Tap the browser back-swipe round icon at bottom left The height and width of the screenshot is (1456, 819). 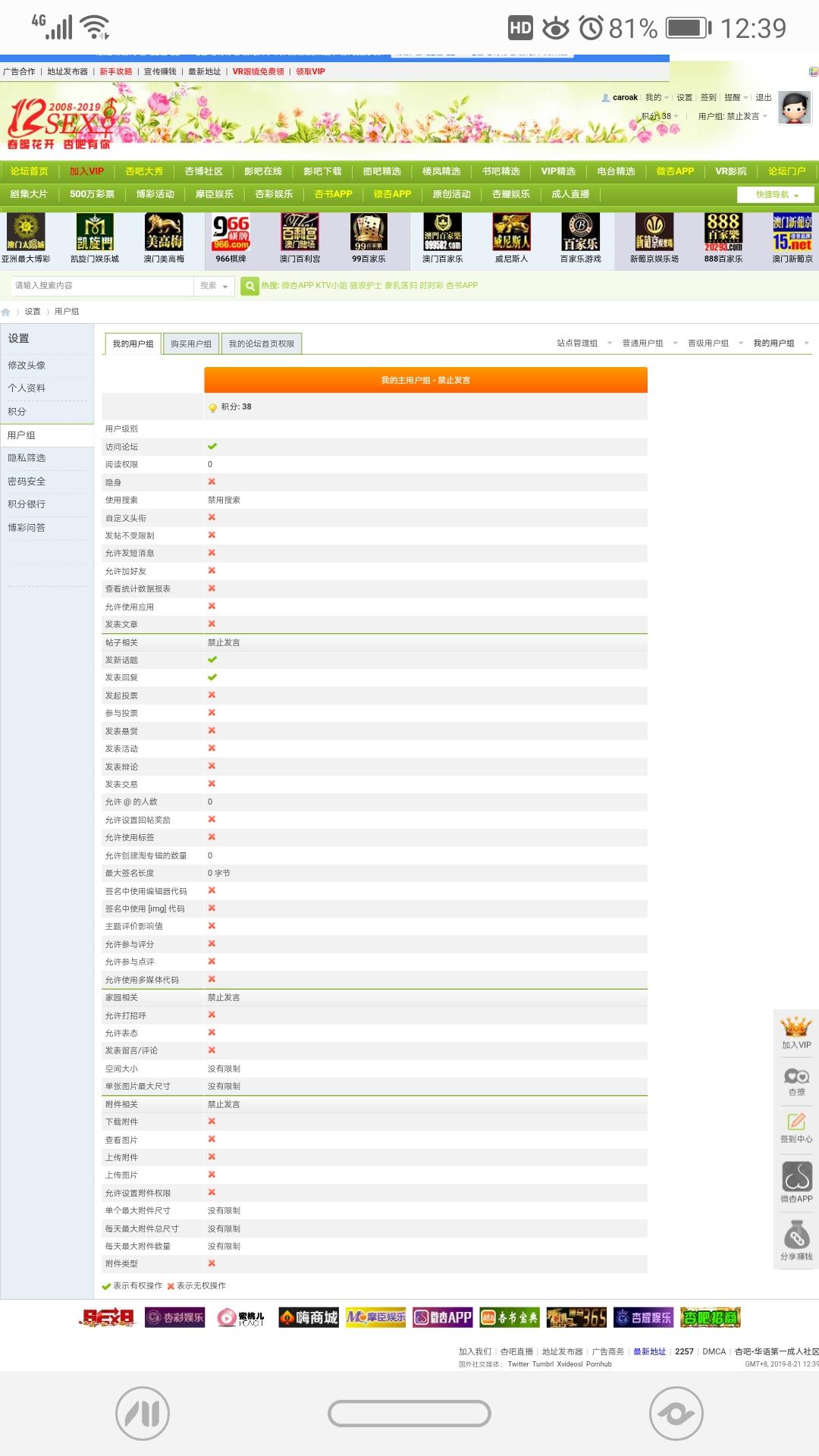[143, 1414]
